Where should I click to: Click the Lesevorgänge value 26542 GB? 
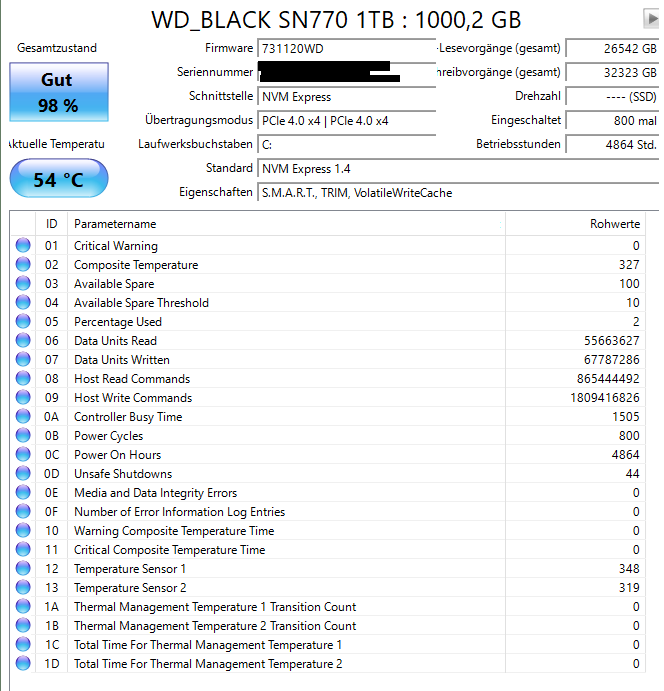[x=612, y=48]
